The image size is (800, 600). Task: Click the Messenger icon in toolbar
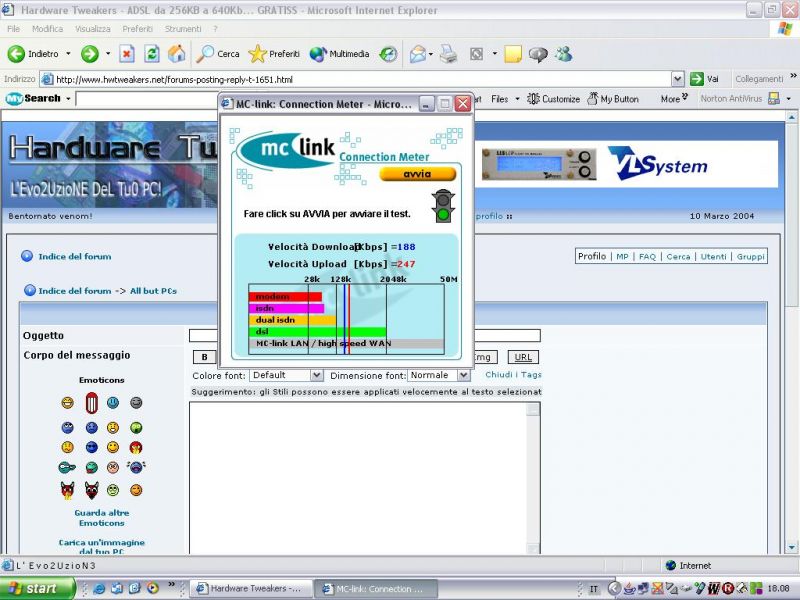[564, 54]
